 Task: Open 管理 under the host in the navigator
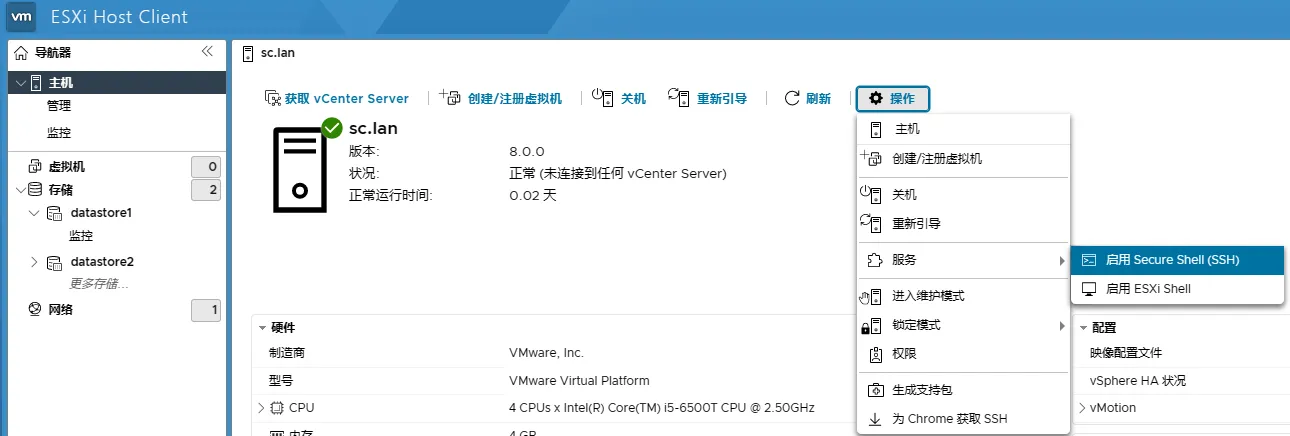coord(59,106)
